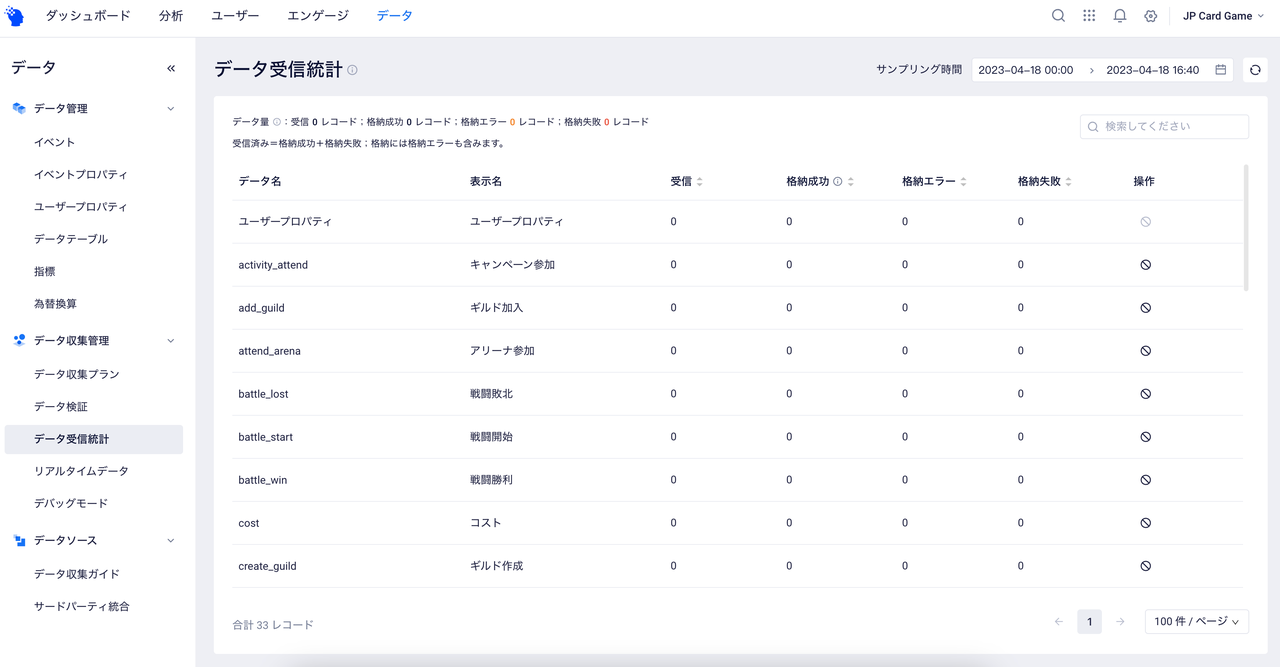Image resolution: width=1280 pixels, height=667 pixels.
Task: Click the ギルド作成 display name cell
Action: (496, 566)
